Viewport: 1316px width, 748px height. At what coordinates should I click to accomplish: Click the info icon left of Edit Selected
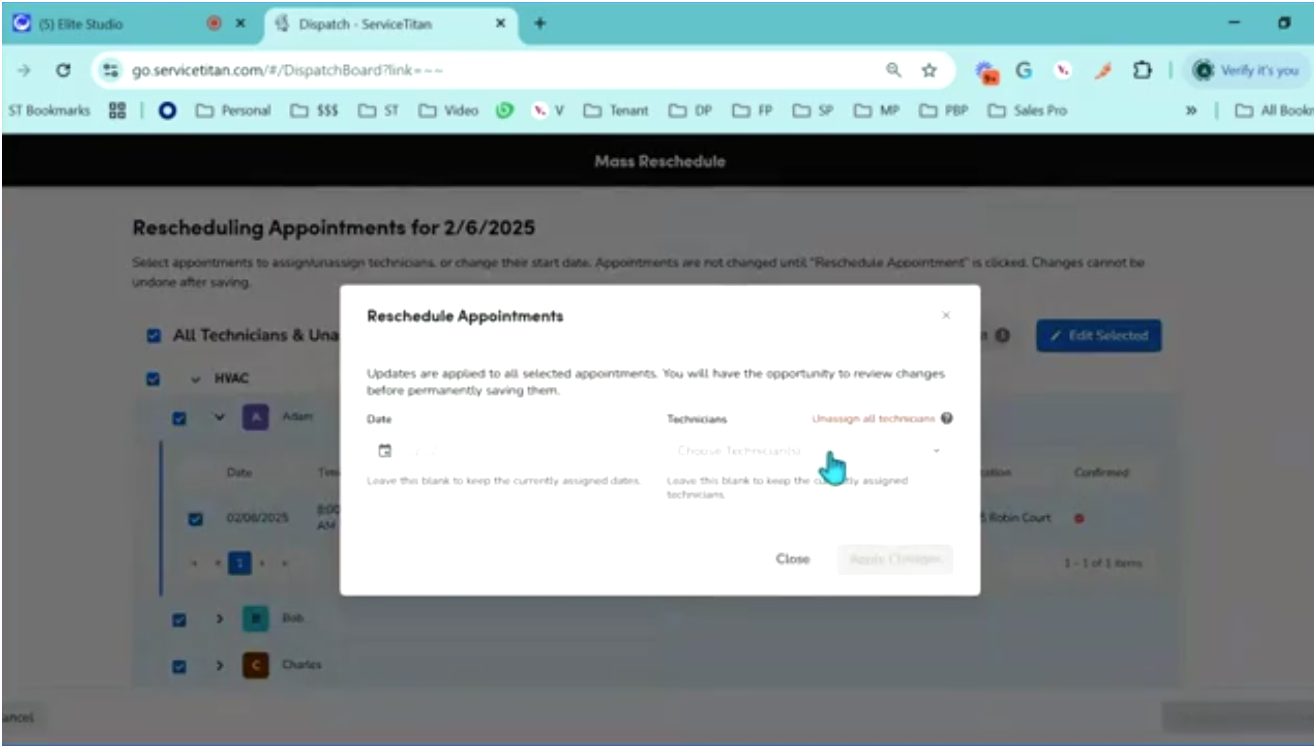point(1001,336)
